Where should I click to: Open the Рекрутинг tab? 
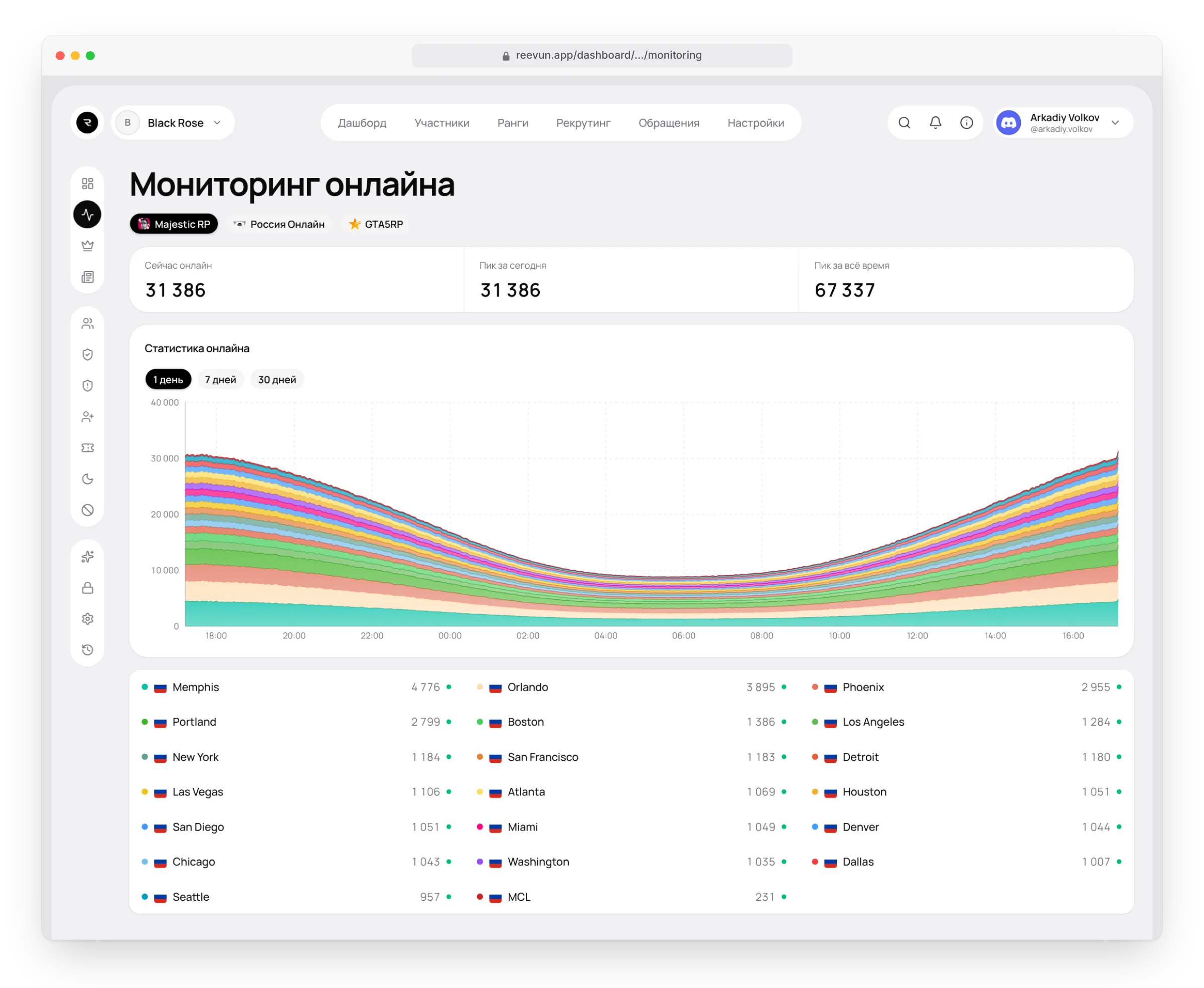[583, 123]
